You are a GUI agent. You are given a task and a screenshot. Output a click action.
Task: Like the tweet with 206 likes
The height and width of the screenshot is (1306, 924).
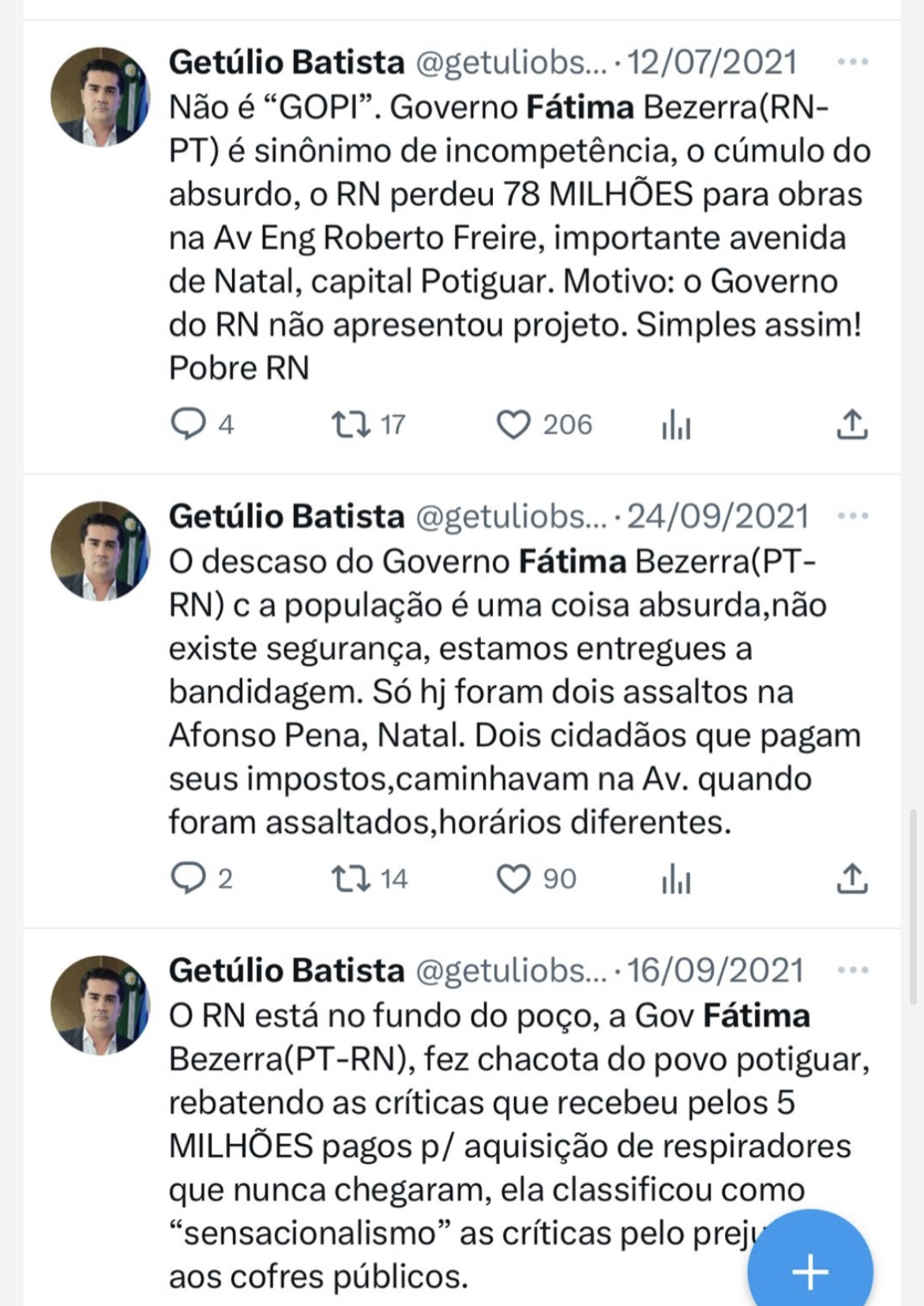tap(513, 424)
